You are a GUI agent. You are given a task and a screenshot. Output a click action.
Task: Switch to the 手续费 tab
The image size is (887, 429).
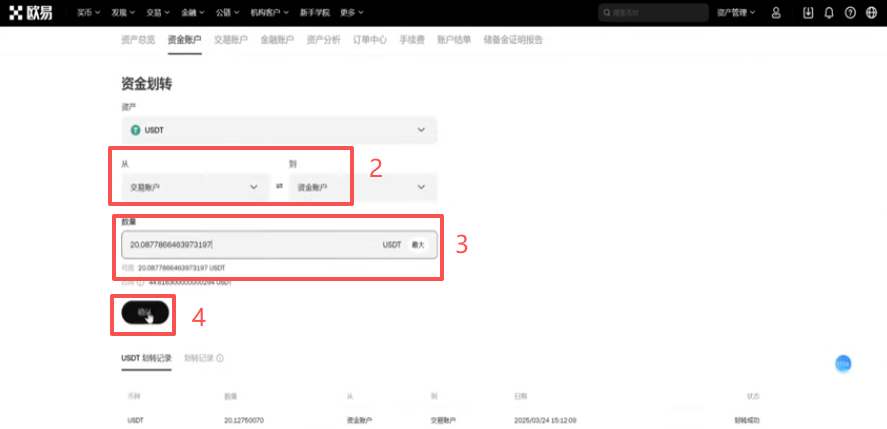point(412,40)
